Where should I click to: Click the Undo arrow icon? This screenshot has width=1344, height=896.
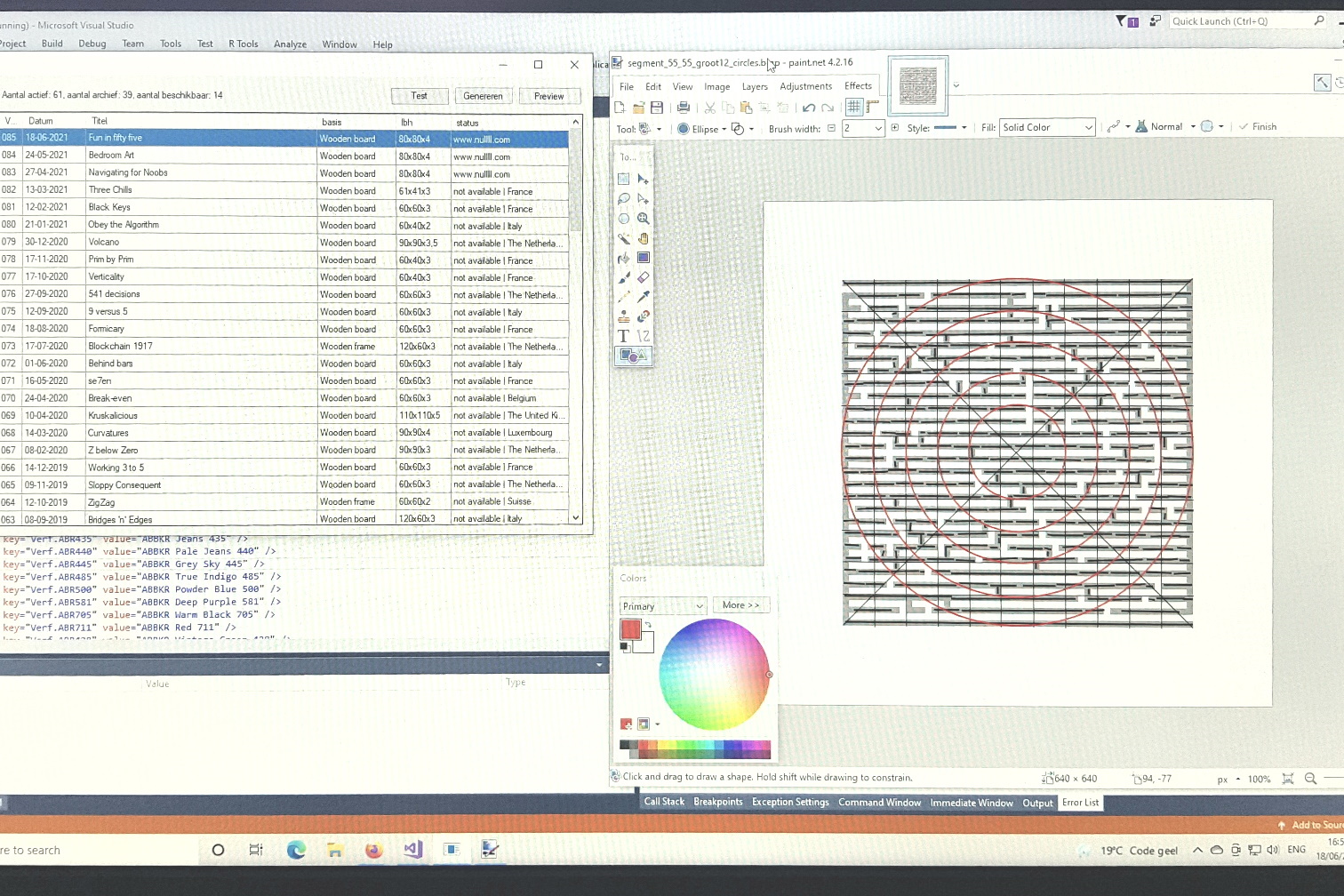tap(809, 108)
